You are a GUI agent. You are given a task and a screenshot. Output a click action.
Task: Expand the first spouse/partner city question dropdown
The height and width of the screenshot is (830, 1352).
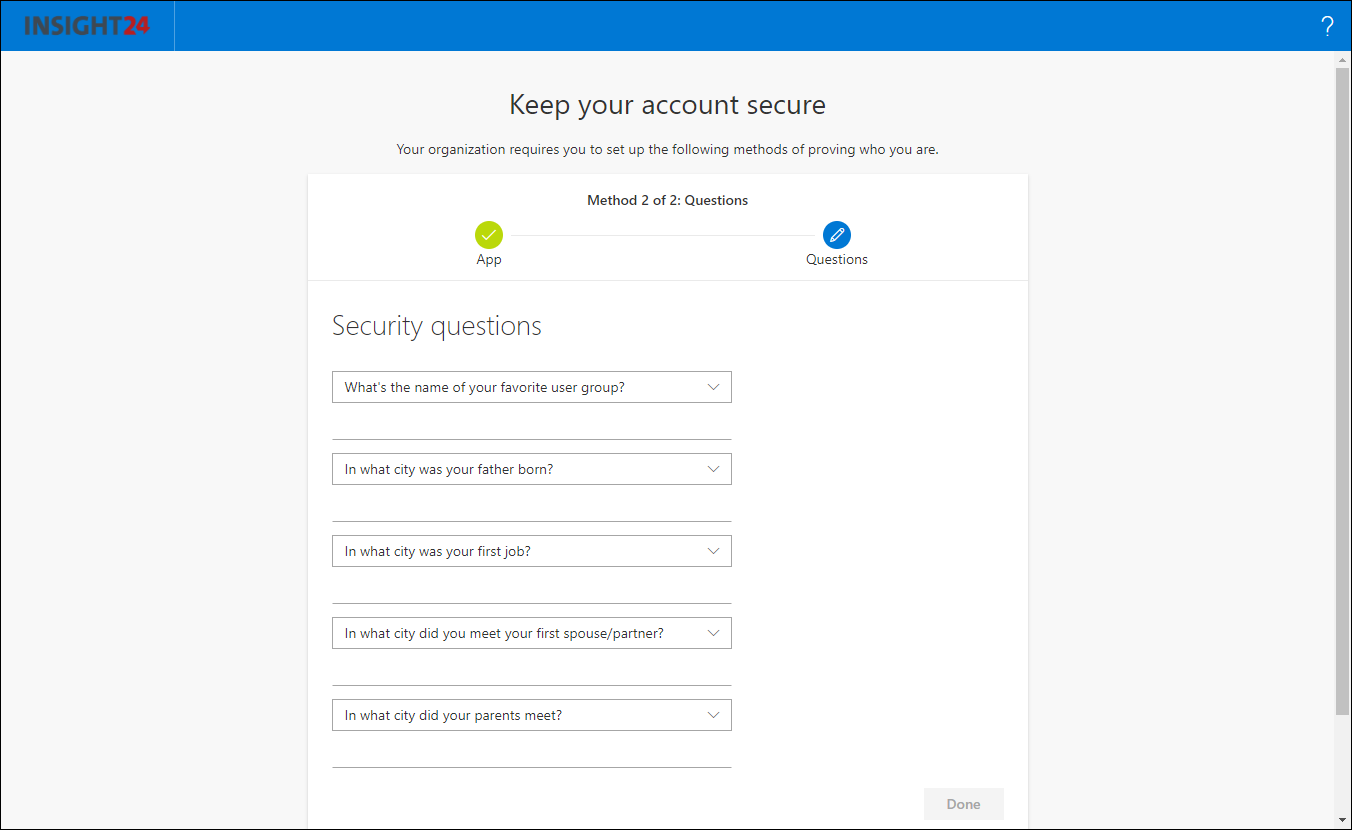pyautogui.click(x=531, y=633)
